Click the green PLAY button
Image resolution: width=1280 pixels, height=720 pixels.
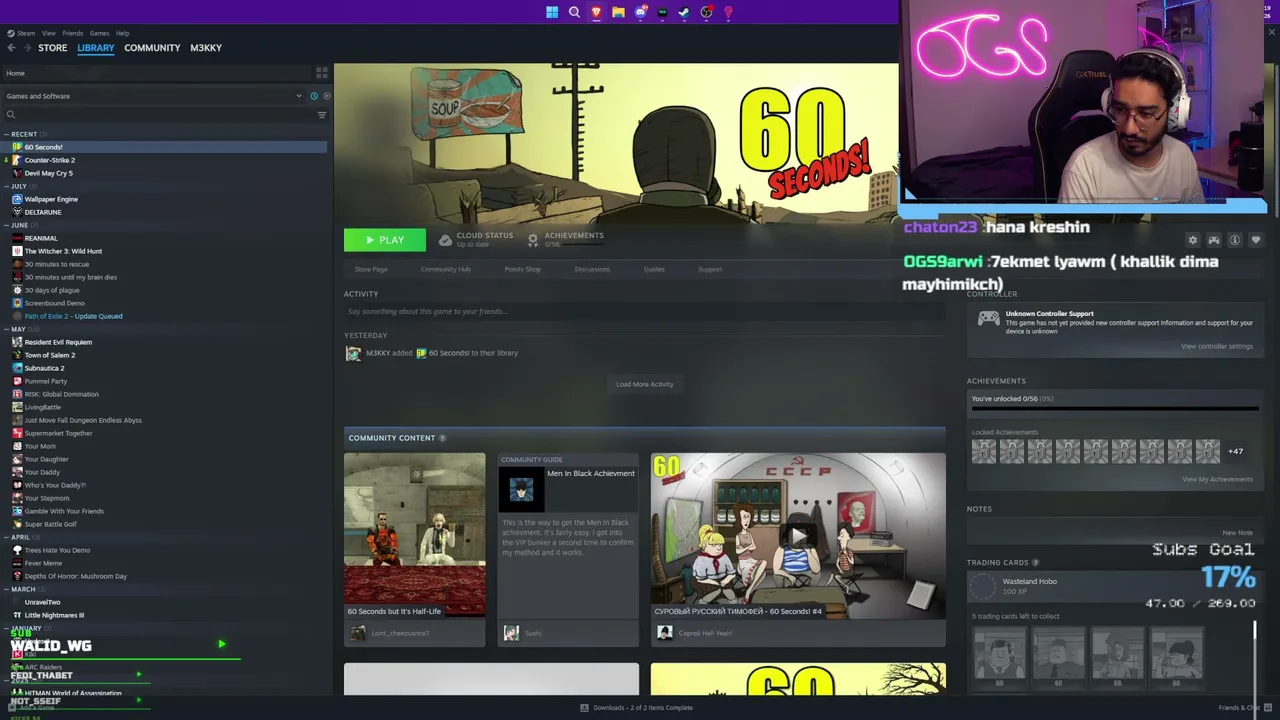[385, 240]
